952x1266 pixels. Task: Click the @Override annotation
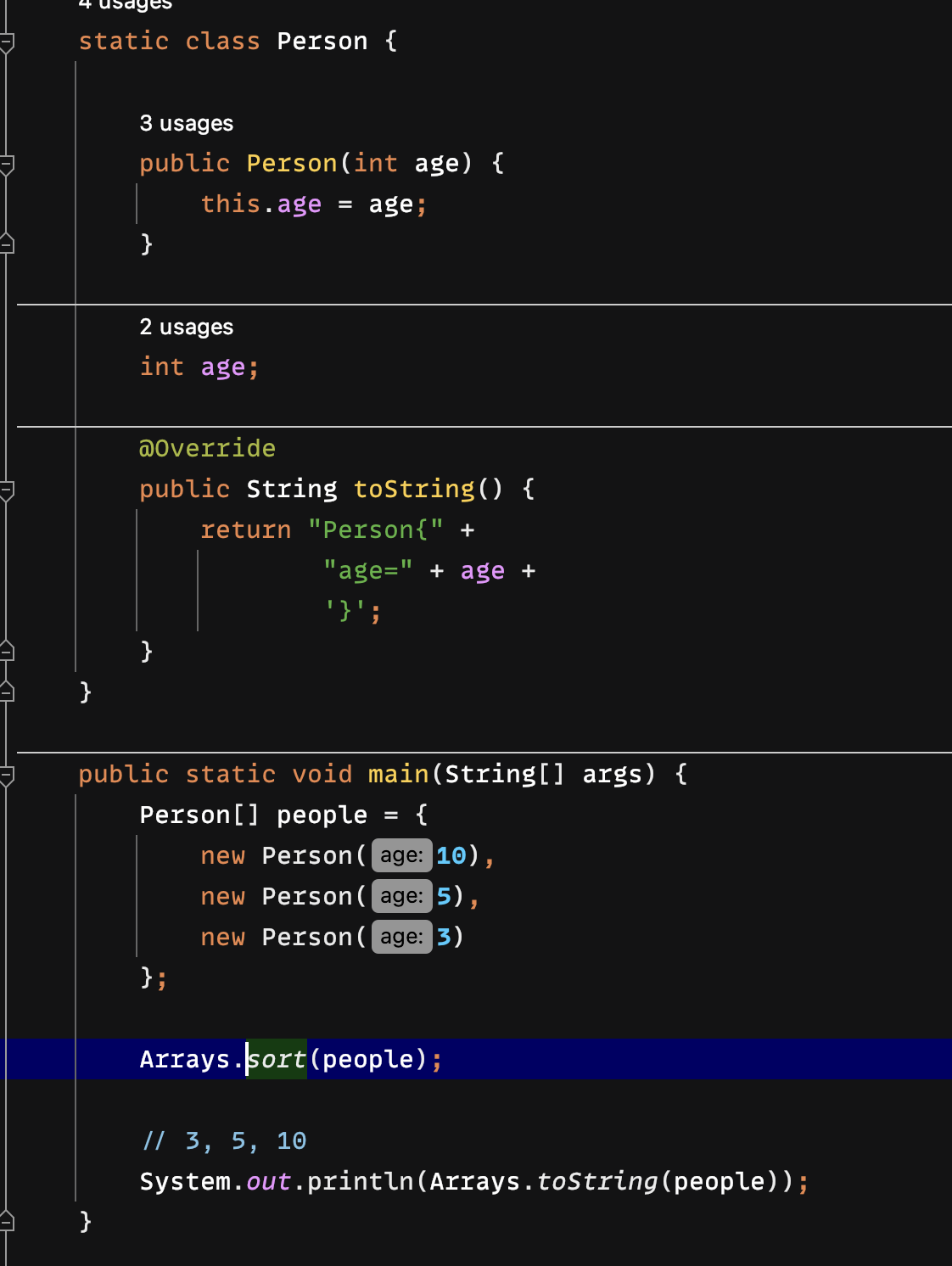(x=207, y=448)
